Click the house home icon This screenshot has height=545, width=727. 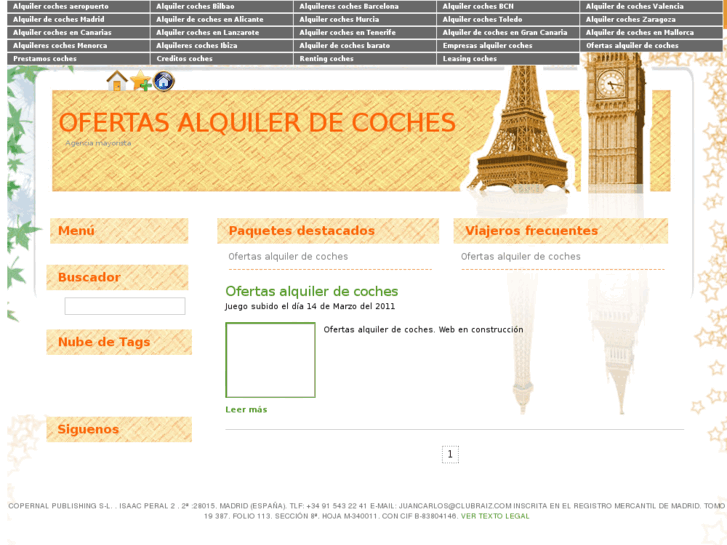click(x=117, y=81)
